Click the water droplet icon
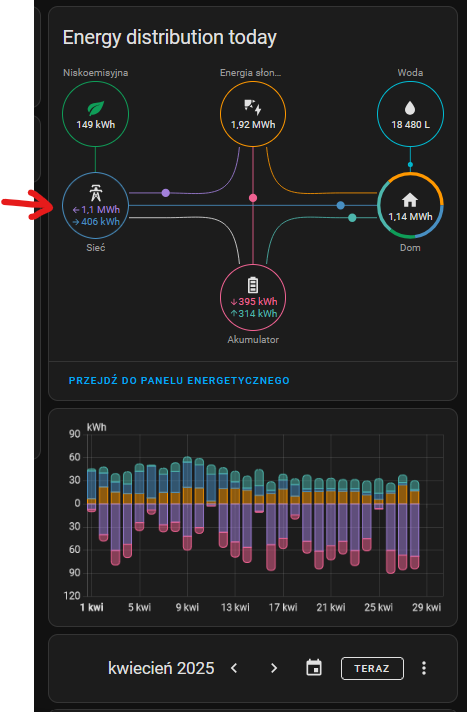The height and width of the screenshot is (712, 467). [x=410, y=108]
